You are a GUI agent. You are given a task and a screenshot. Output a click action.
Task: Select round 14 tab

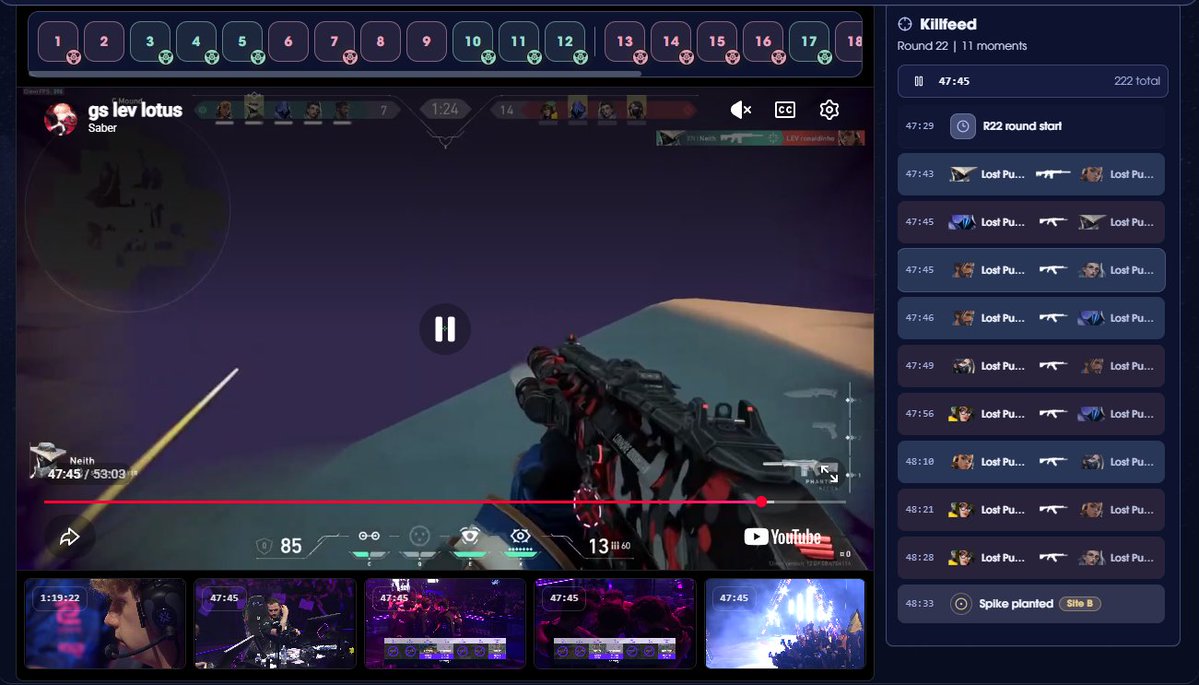click(671, 41)
